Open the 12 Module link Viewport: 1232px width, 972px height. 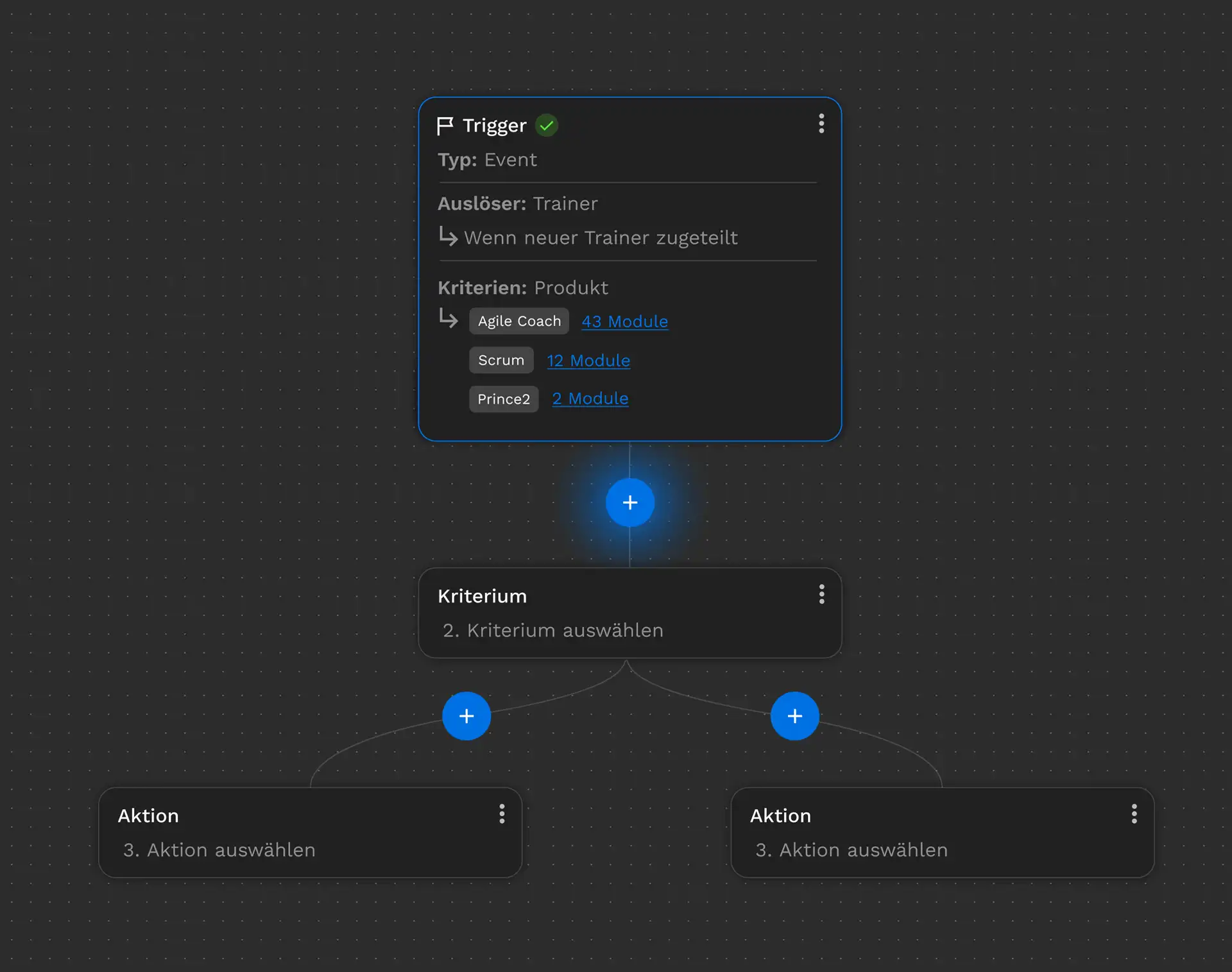(588, 361)
